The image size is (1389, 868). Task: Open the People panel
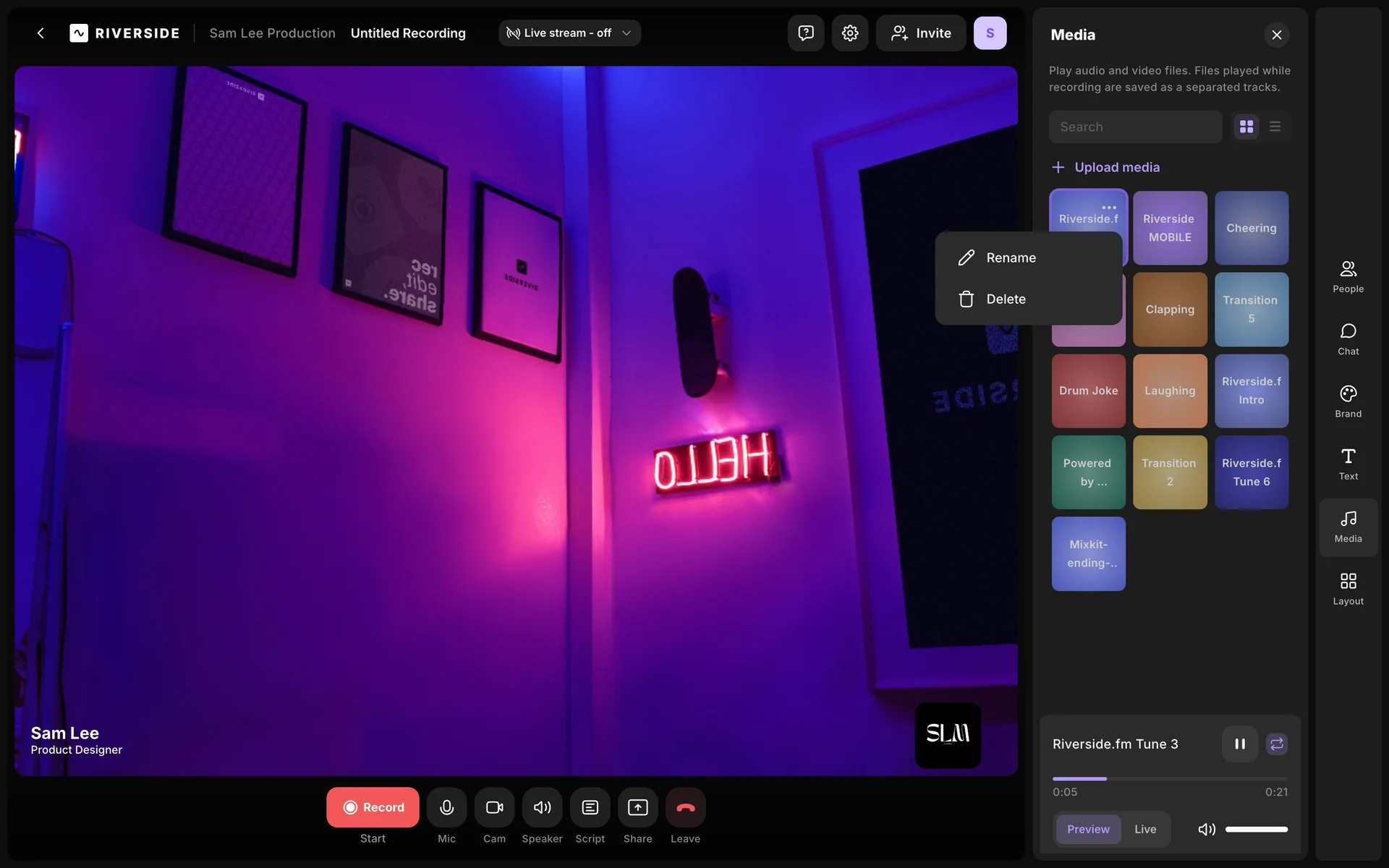coord(1348,276)
